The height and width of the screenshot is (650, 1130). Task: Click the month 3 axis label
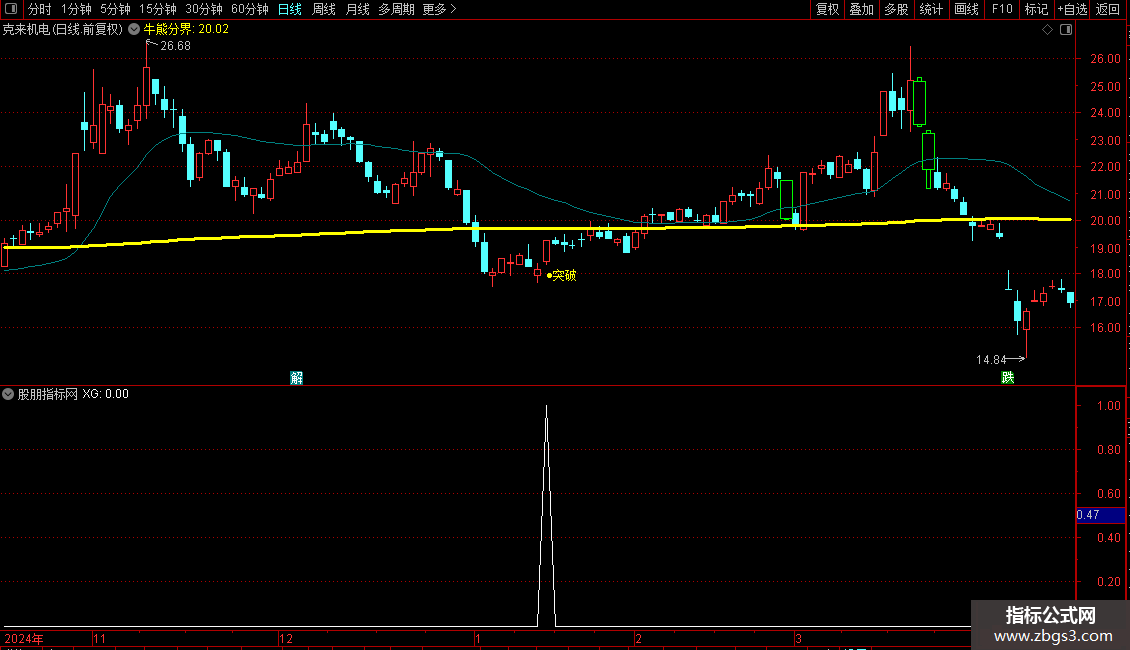click(798, 638)
